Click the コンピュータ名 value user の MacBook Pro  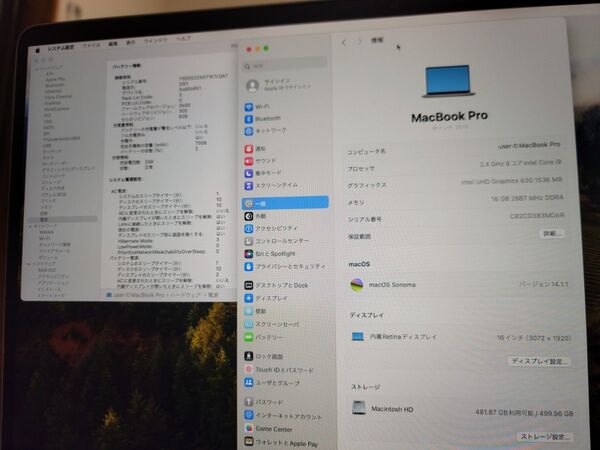click(x=529, y=145)
